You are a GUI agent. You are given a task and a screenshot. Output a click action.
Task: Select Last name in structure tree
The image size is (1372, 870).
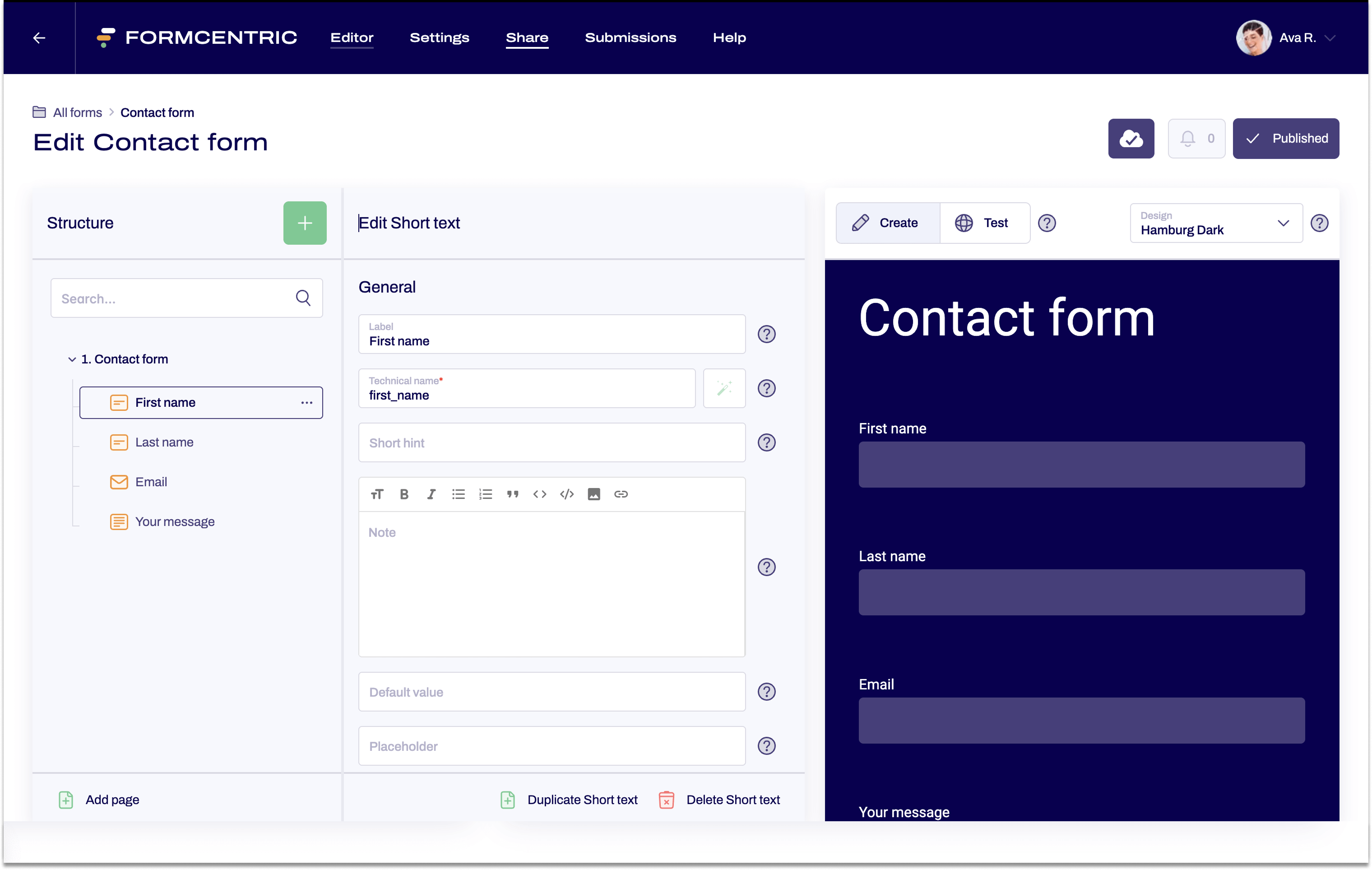click(164, 442)
